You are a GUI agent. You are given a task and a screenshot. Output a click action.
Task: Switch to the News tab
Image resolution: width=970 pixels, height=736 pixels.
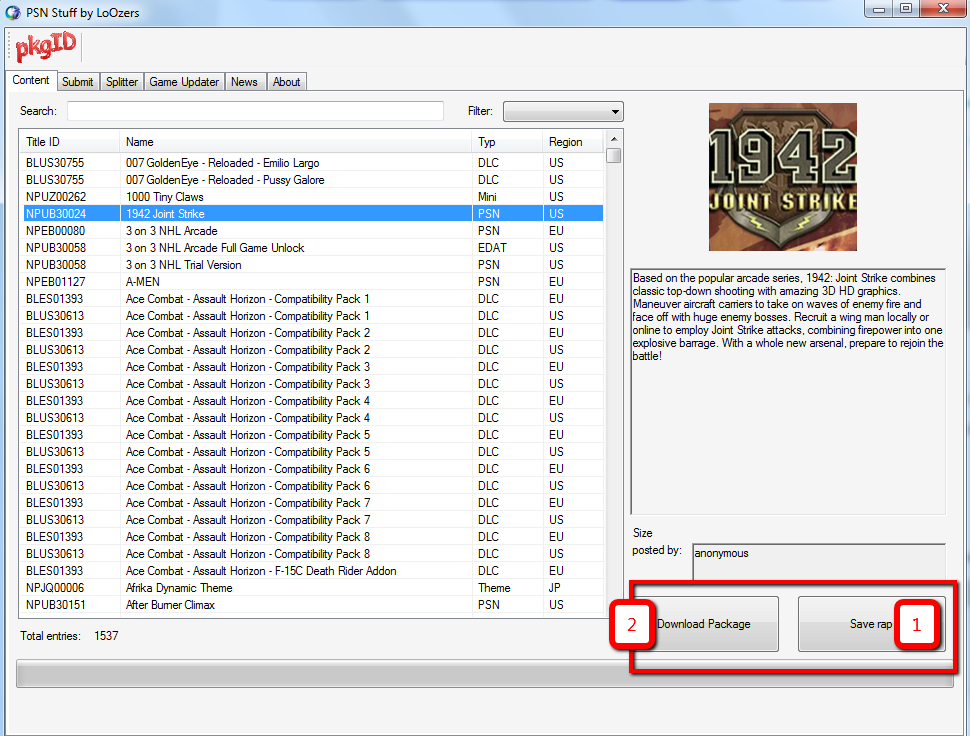coord(244,82)
